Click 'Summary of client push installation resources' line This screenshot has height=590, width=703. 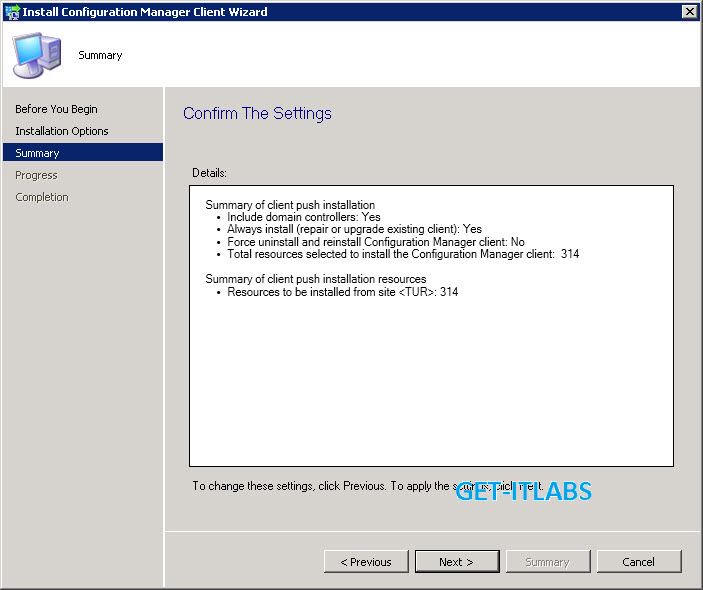coord(316,279)
